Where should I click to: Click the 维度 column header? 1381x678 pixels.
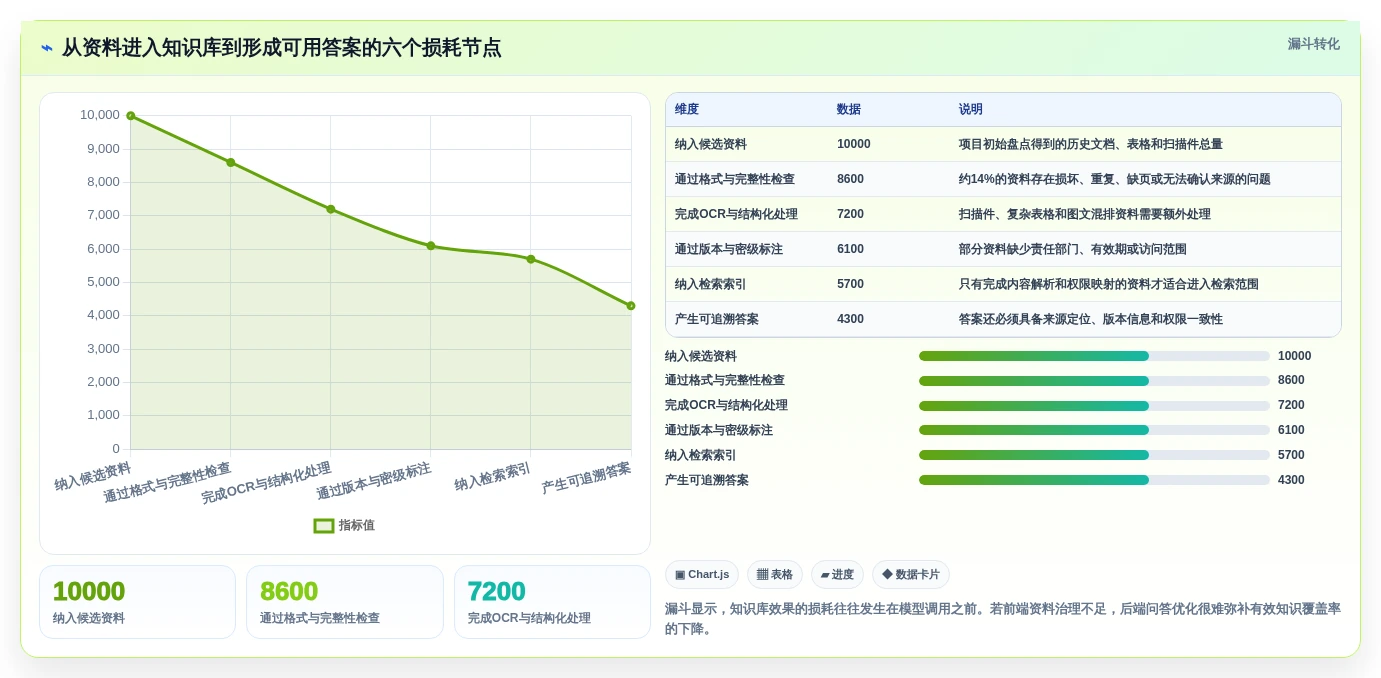tap(687, 110)
